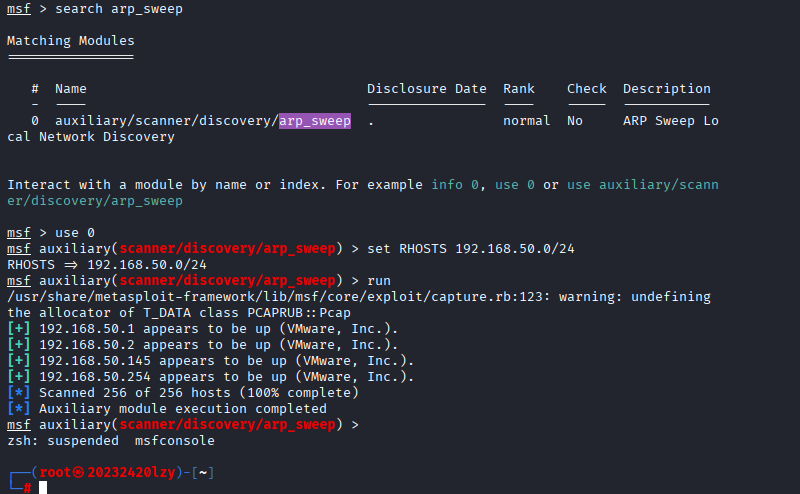Click the highlighted 'arp_sweep' match text
The width and height of the screenshot is (800, 494).
pyautogui.click(x=315, y=121)
